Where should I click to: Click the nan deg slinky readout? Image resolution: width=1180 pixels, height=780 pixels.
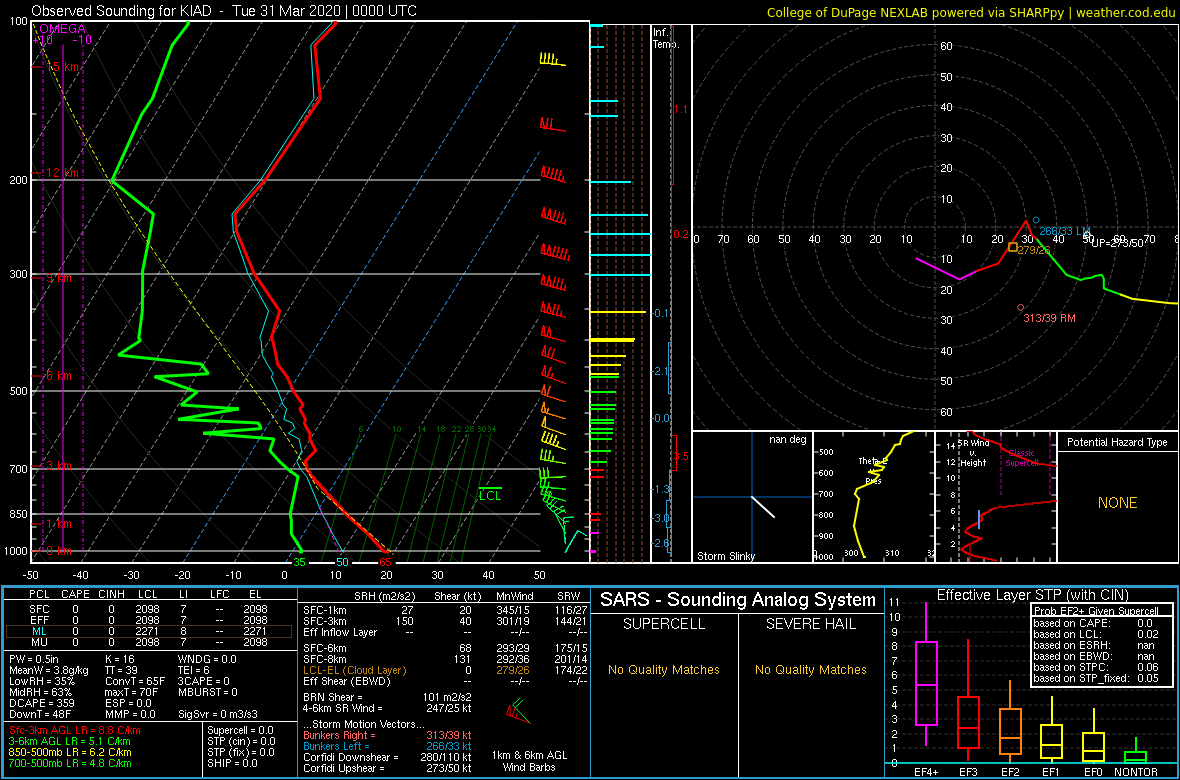pos(788,439)
